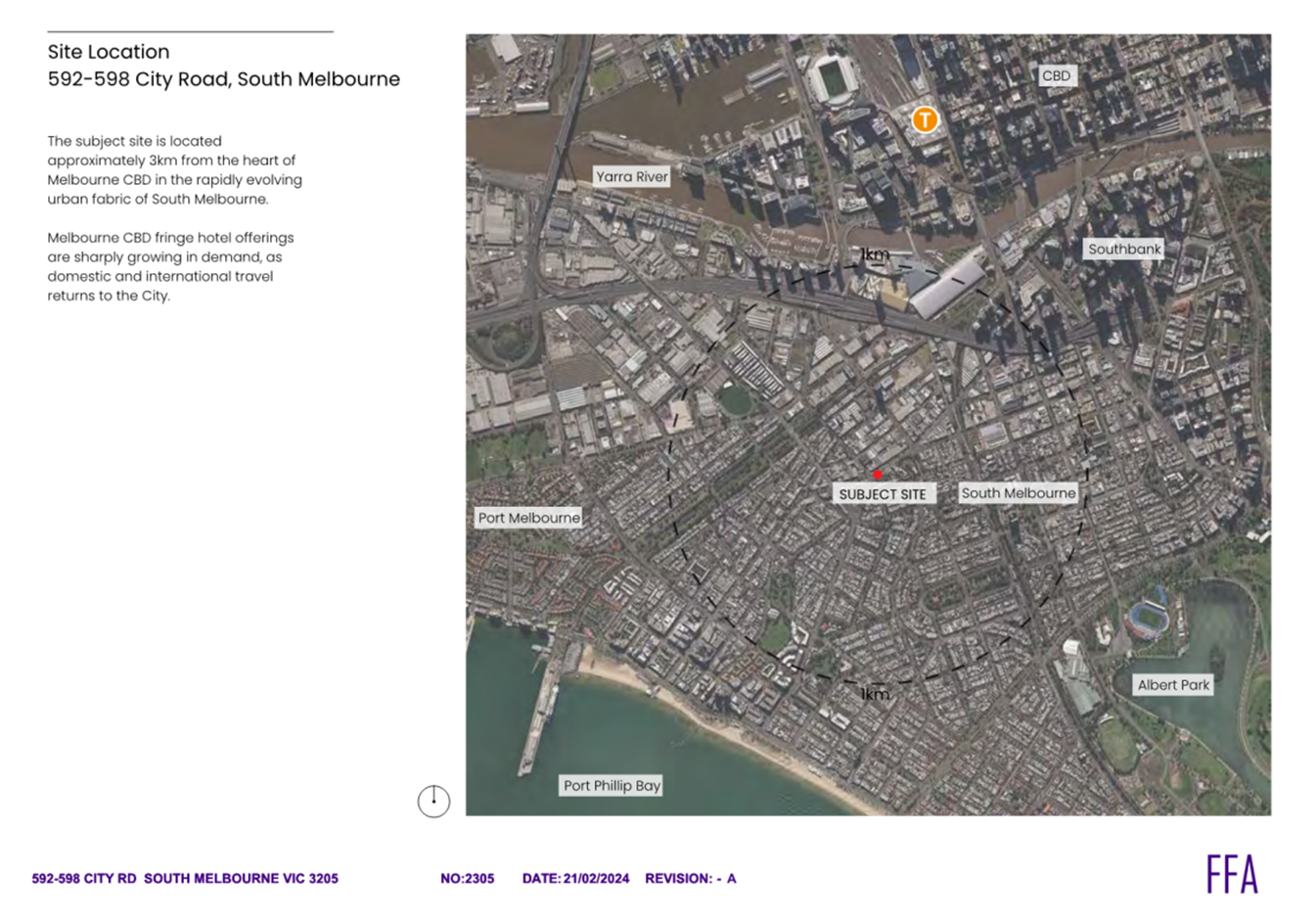This screenshot has width=1316, height=920.
Task: Select the South Melbourne map label
Action: (1018, 493)
